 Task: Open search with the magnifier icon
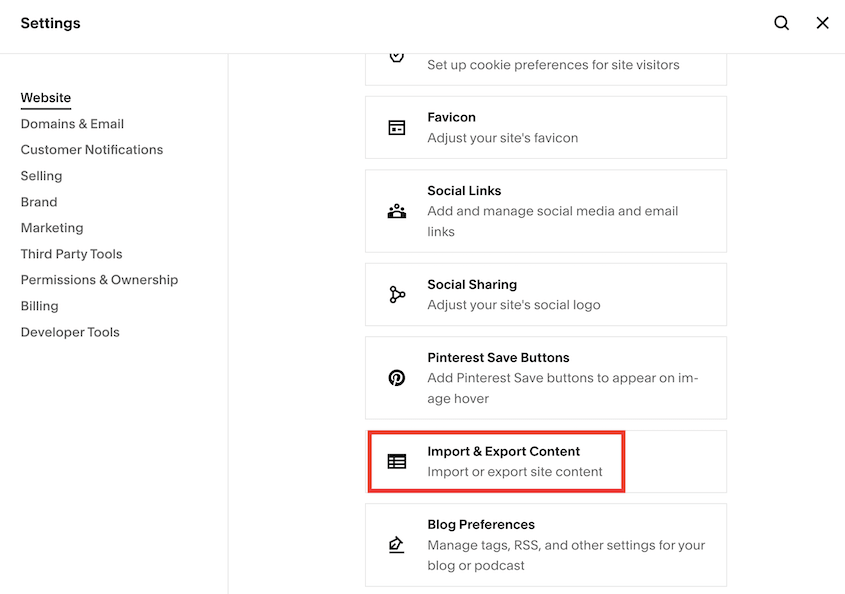click(x=781, y=22)
